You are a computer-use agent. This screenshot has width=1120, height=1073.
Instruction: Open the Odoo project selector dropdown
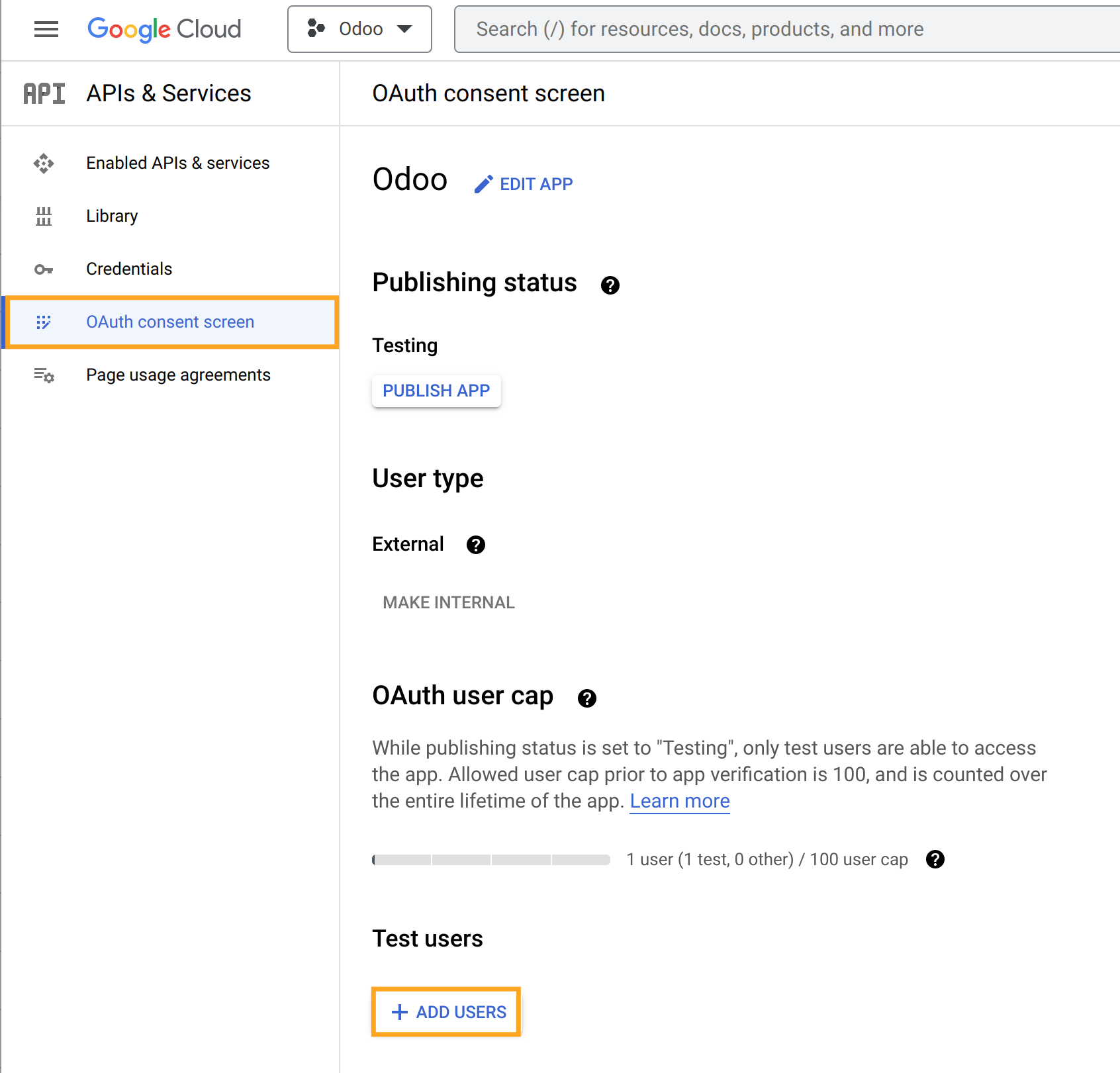[359, 29]
